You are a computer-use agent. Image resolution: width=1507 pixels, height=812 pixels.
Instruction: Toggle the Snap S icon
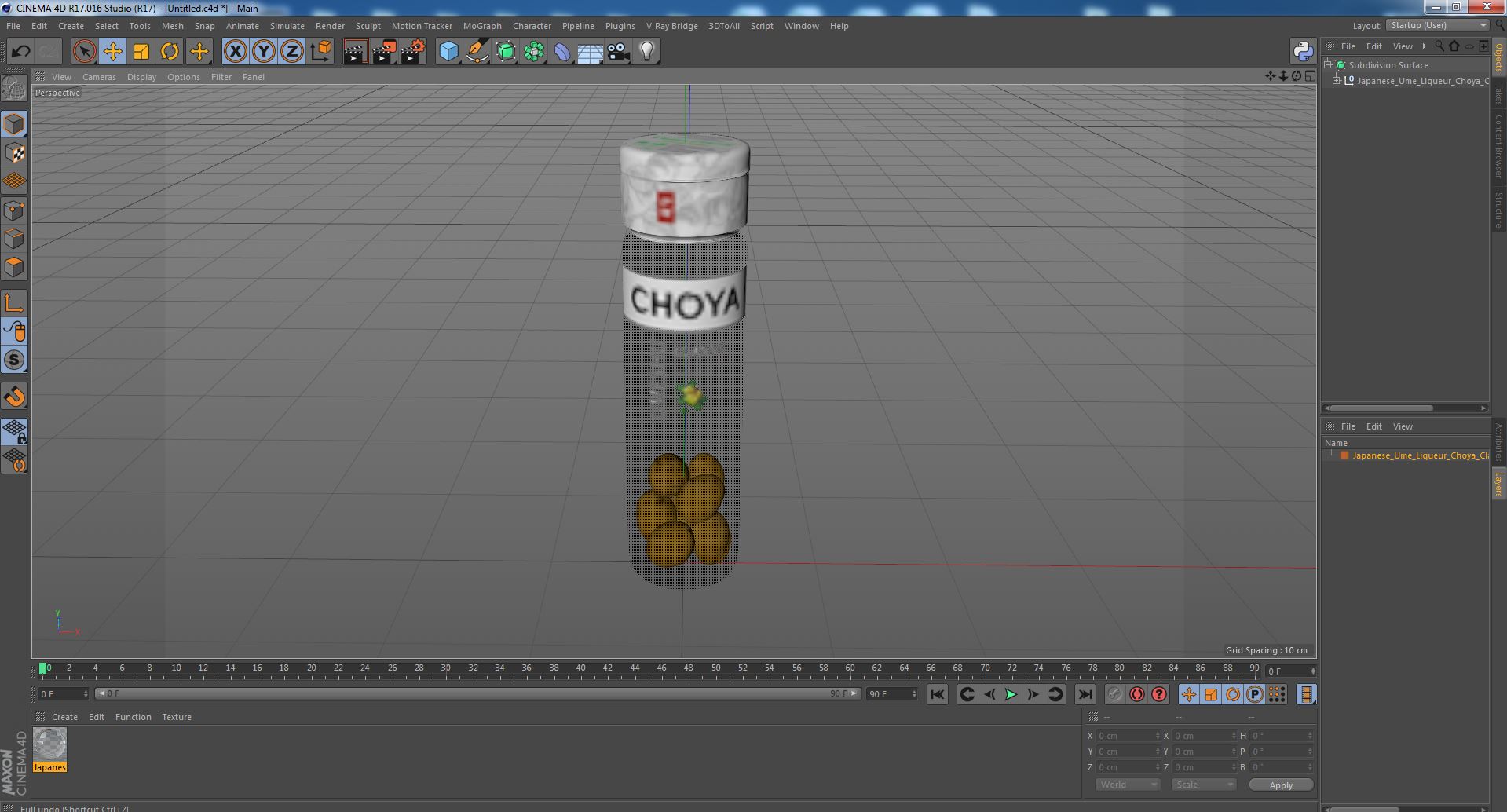[14, 360]
